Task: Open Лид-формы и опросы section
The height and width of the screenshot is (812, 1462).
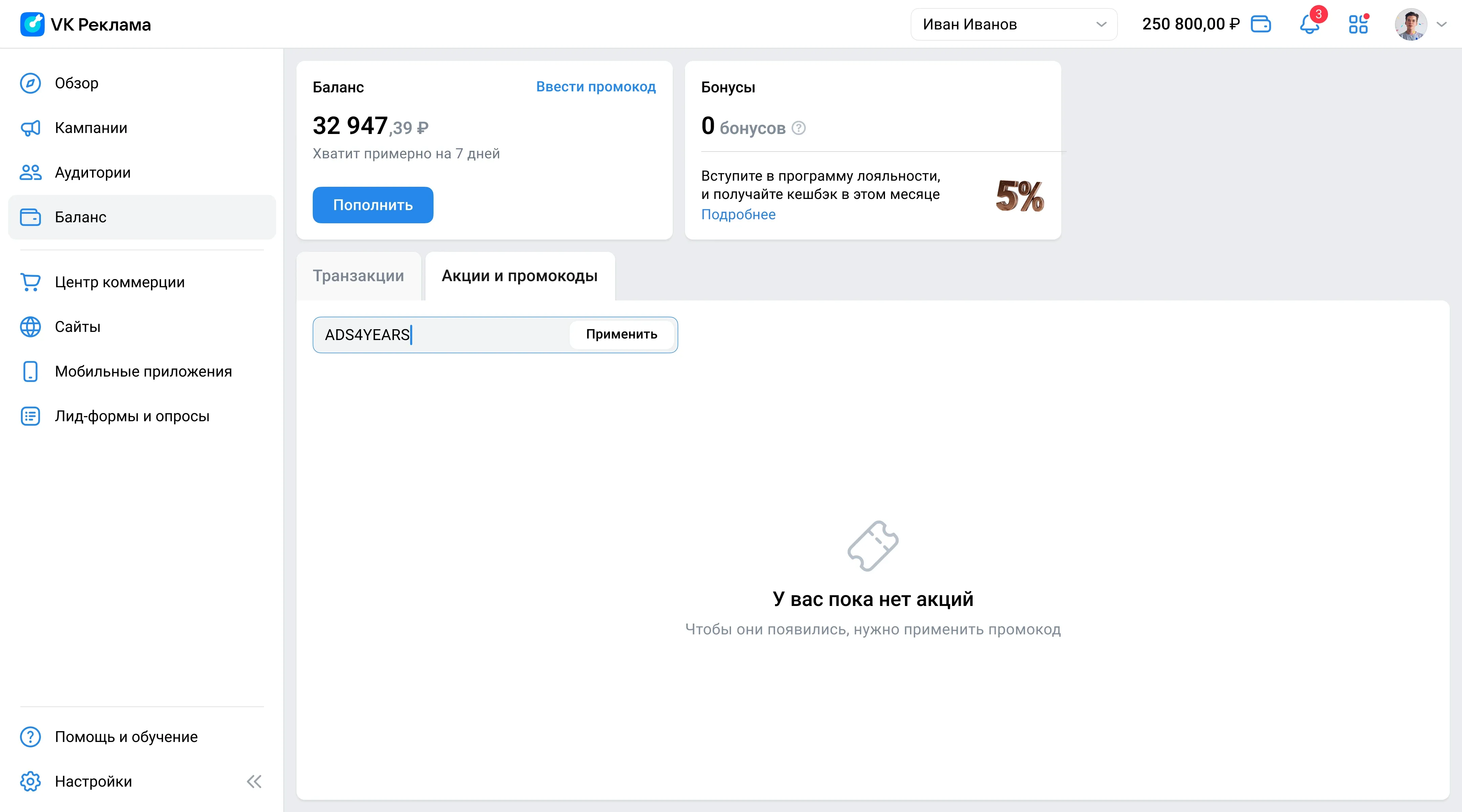Action: (142, 416)
